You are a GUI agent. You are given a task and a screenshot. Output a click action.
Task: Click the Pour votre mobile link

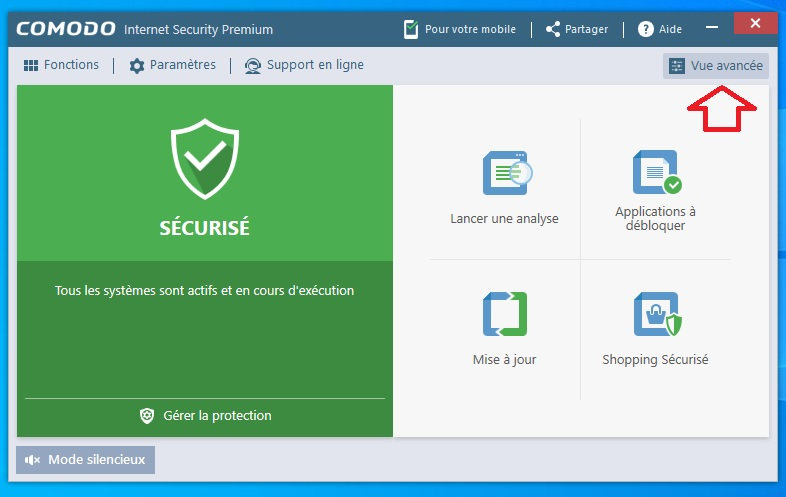460,29
